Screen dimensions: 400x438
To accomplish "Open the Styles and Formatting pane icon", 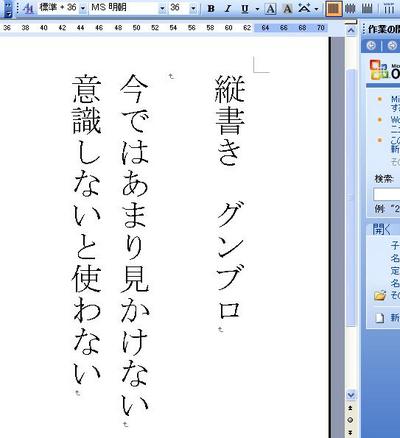I will (x=28, y=8).
